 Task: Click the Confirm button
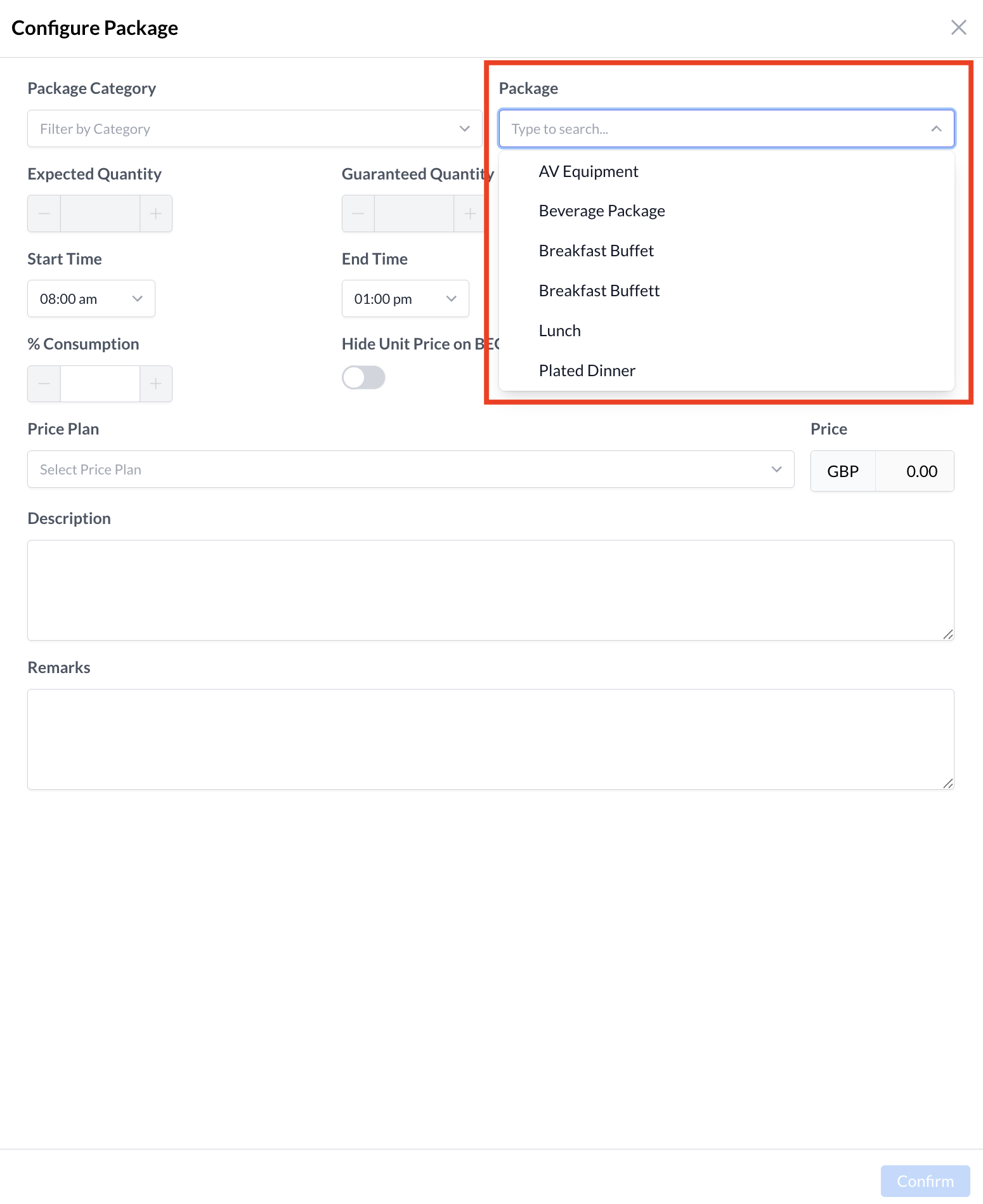925,1181
